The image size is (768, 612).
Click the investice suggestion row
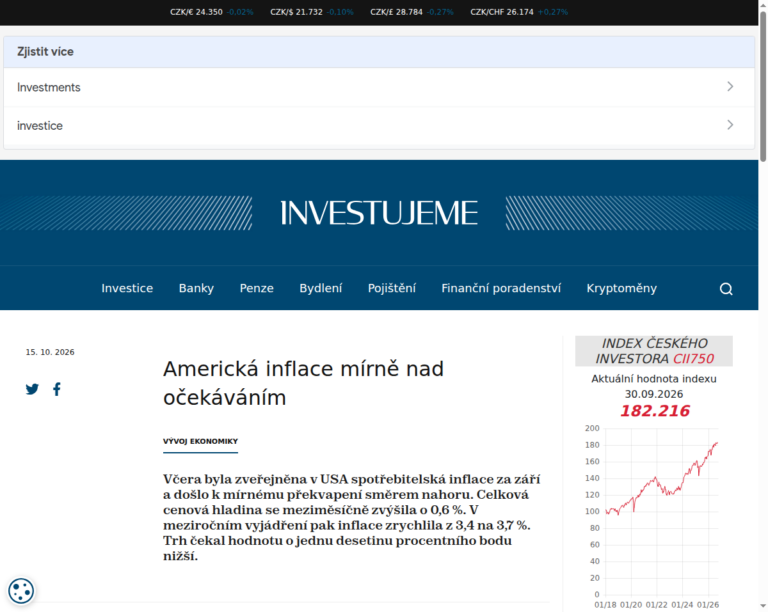(379, 125)
